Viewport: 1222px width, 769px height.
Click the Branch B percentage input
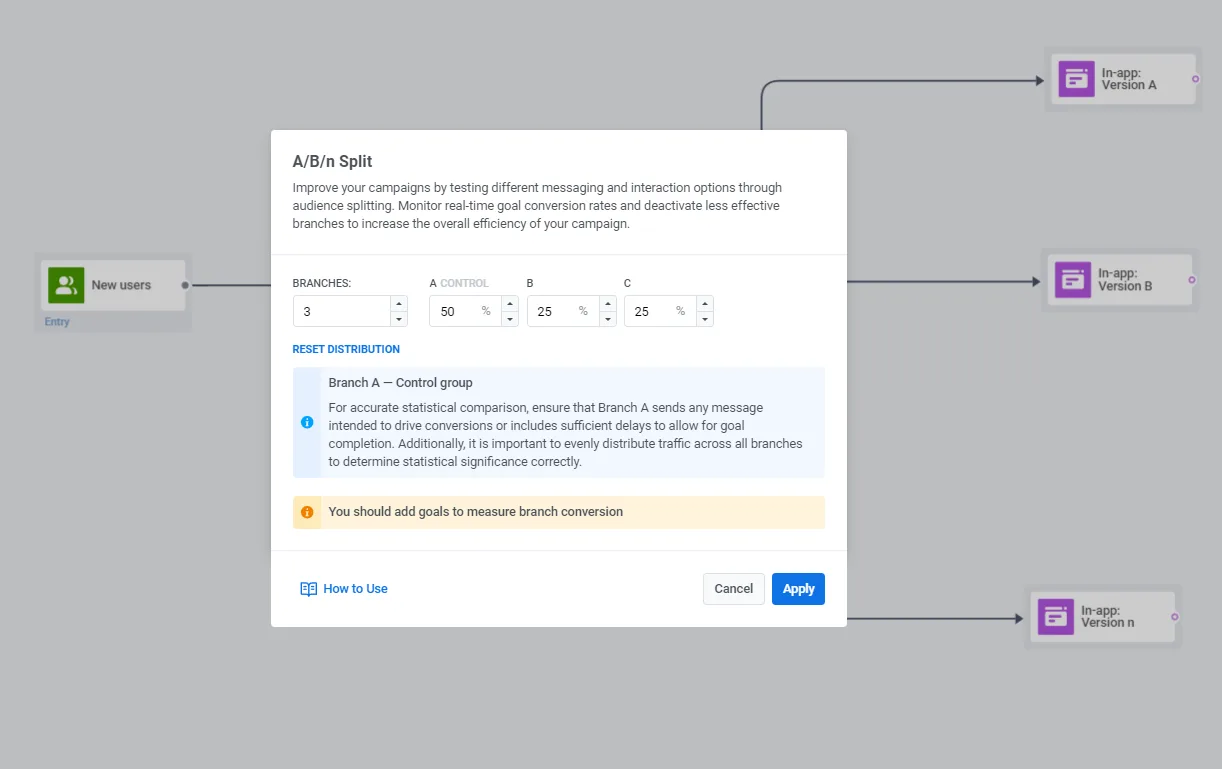pos(550,311)
